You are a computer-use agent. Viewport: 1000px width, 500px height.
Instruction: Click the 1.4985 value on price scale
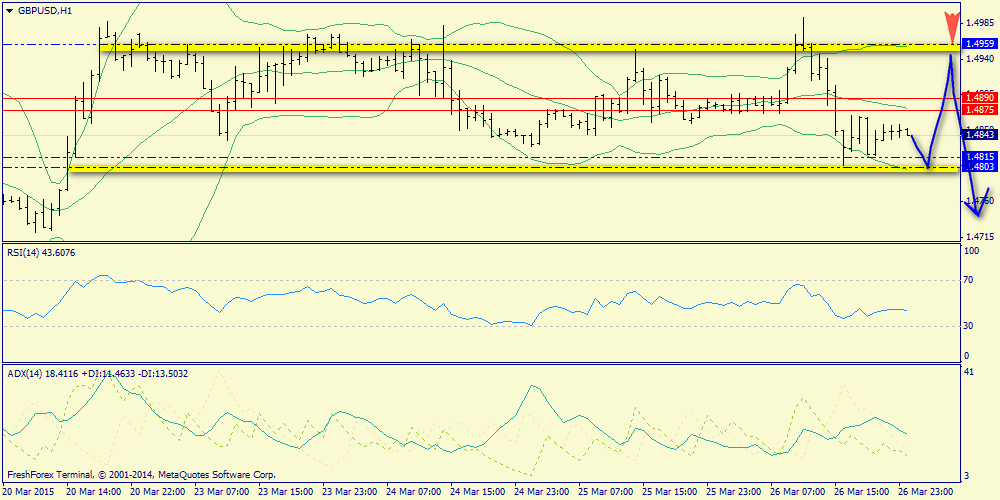[x=979, y=23]
